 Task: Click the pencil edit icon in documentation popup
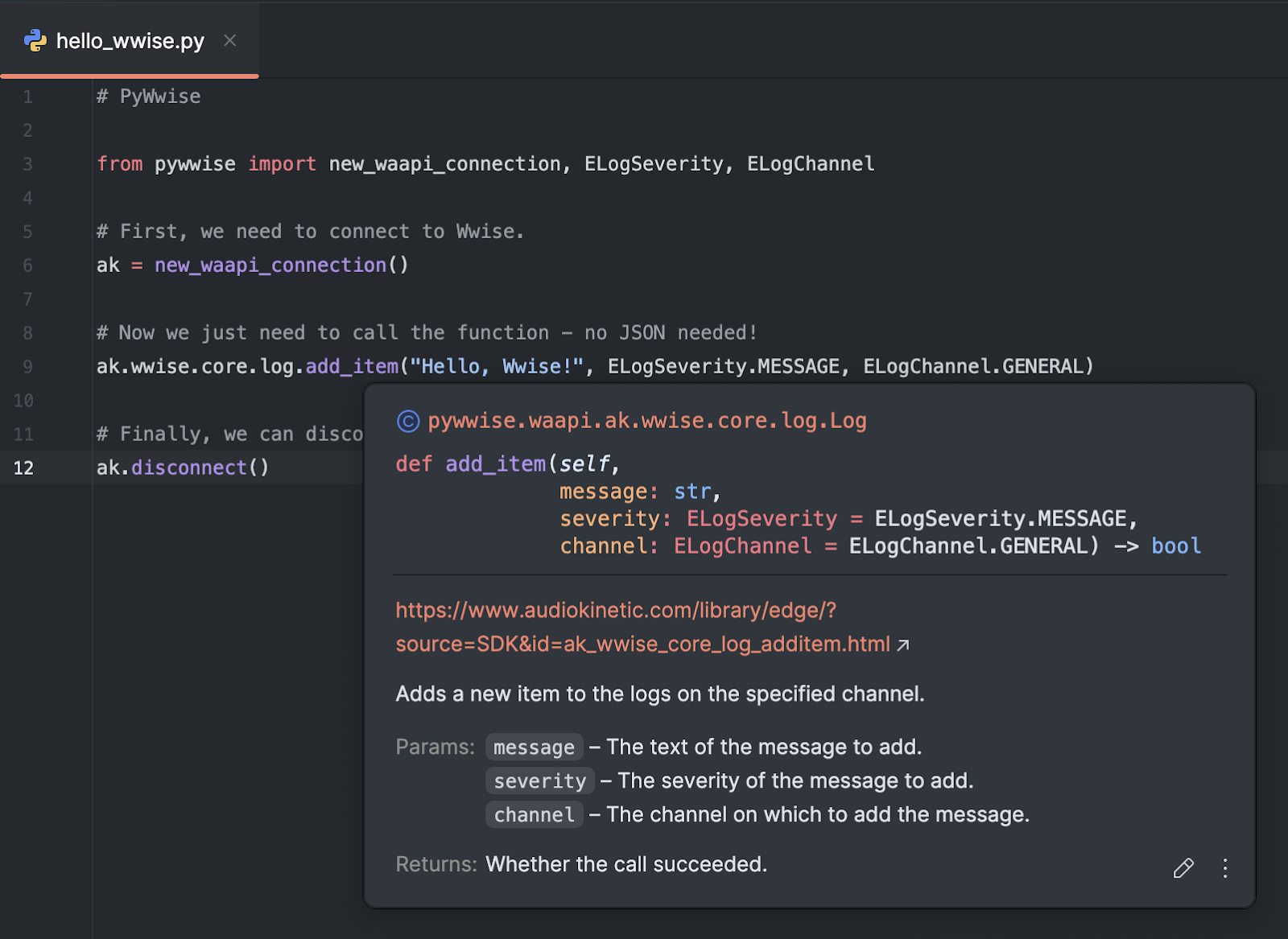(x=1183, y=868)
